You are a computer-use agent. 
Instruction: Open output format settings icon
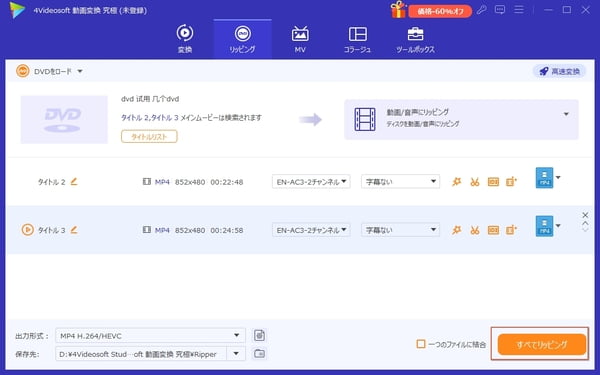click(259, 335)
